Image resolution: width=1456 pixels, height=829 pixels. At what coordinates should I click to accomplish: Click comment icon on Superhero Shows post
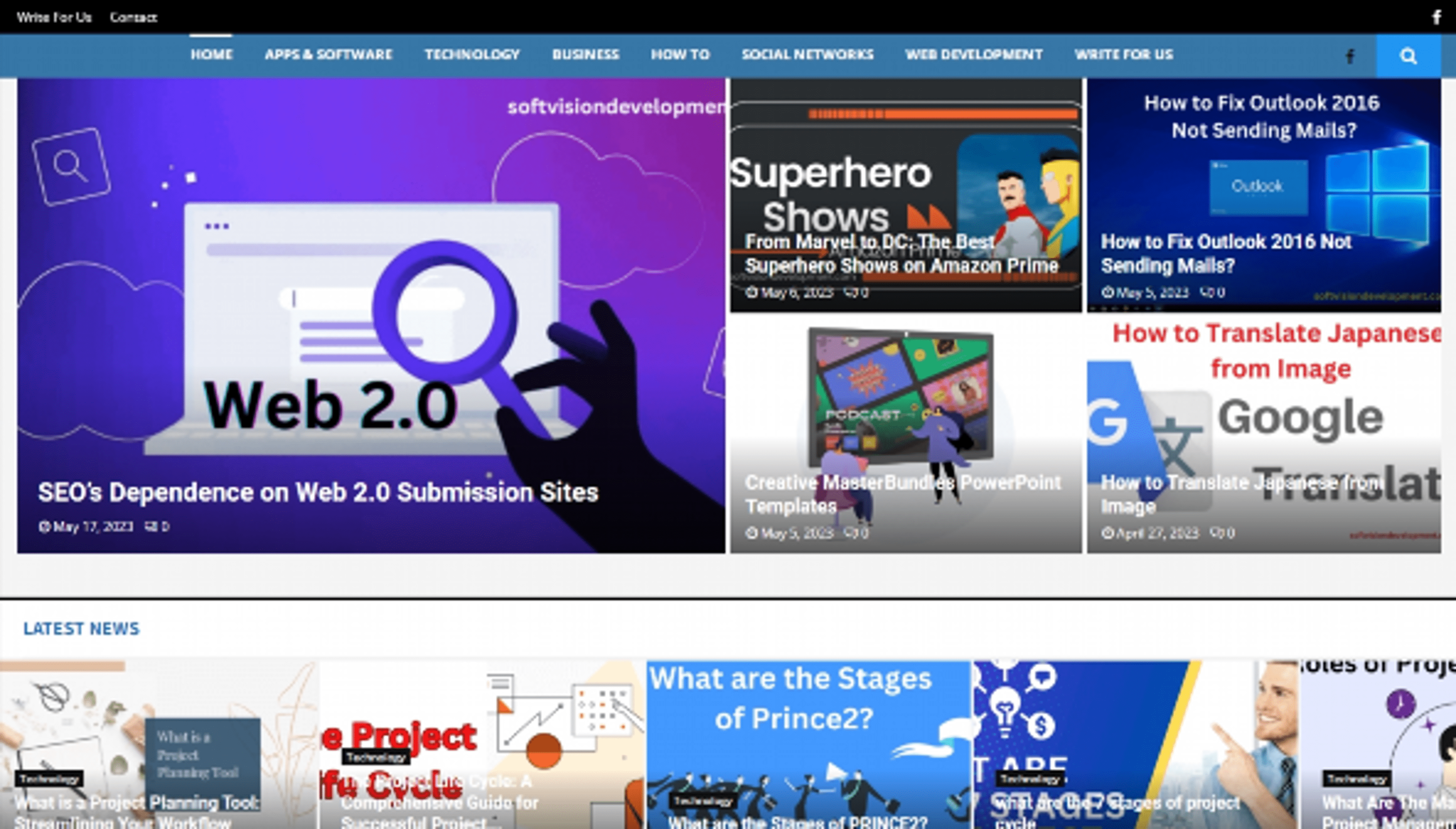tap(850, 293)
